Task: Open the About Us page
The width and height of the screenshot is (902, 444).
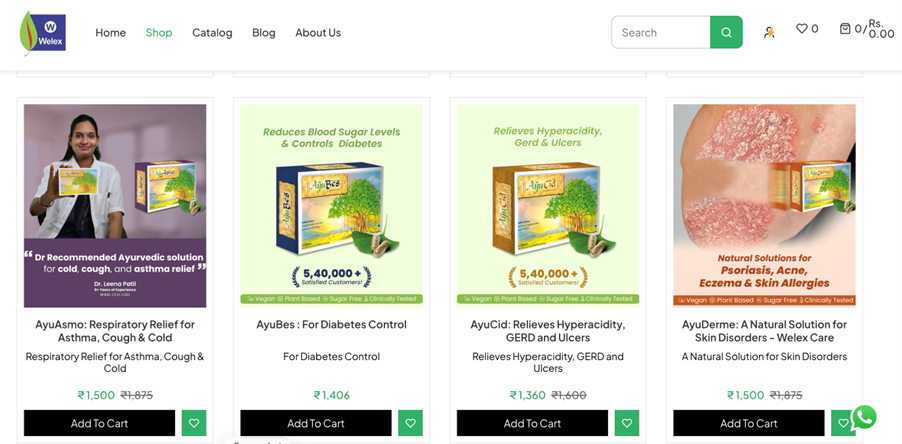Action: coord(318,33)
